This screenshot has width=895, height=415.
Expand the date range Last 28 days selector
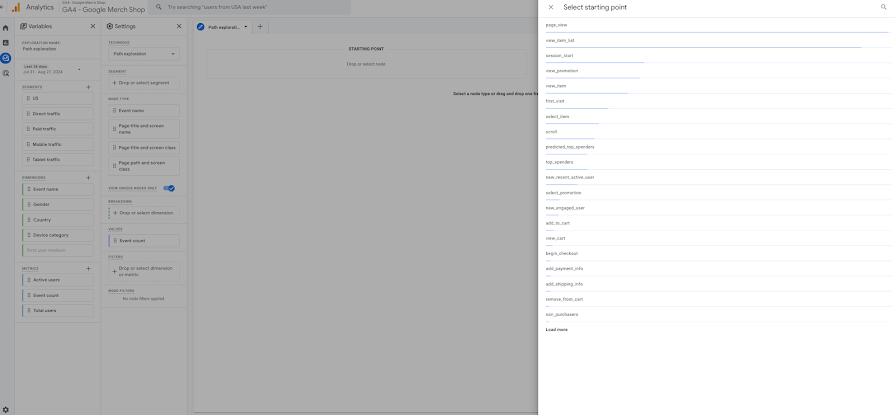click(x=51, y=70)
